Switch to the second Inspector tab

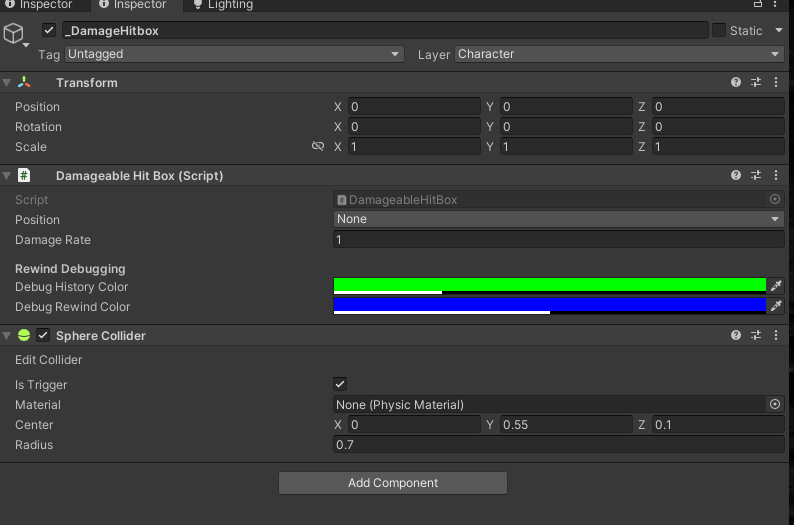pyautogui.click(x=133, y=5)
